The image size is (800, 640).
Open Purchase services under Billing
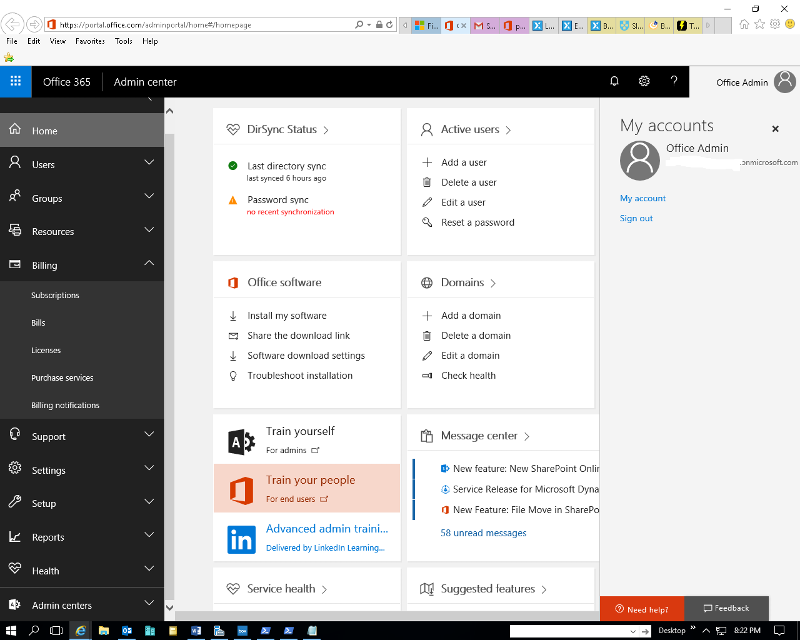pos(62,378)
